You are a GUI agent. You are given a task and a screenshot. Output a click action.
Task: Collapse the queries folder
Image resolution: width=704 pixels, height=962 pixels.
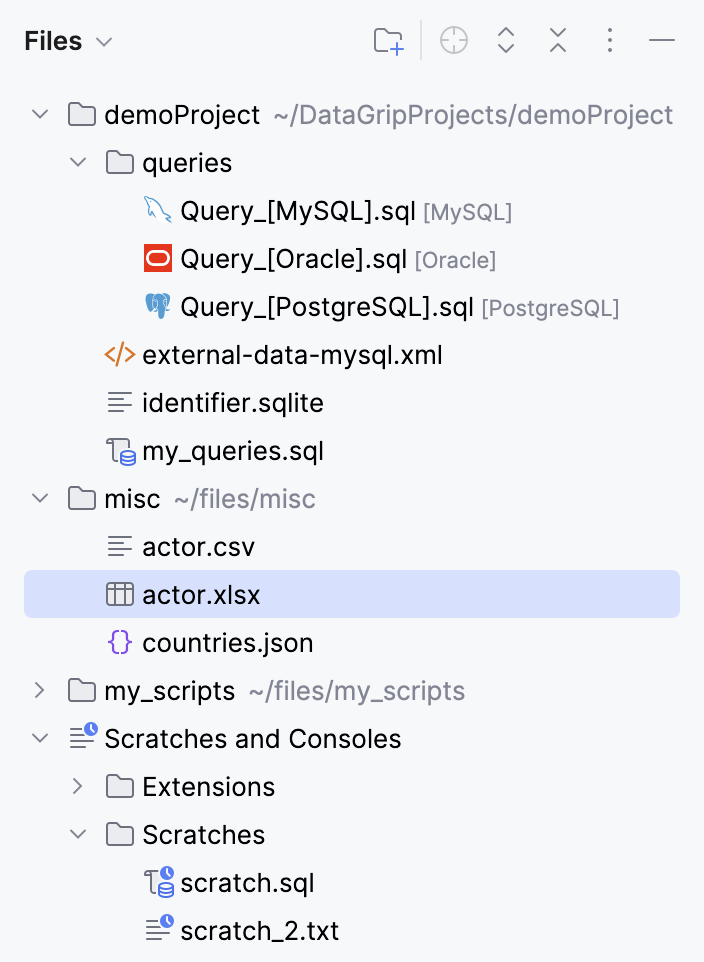pos(78,163)
